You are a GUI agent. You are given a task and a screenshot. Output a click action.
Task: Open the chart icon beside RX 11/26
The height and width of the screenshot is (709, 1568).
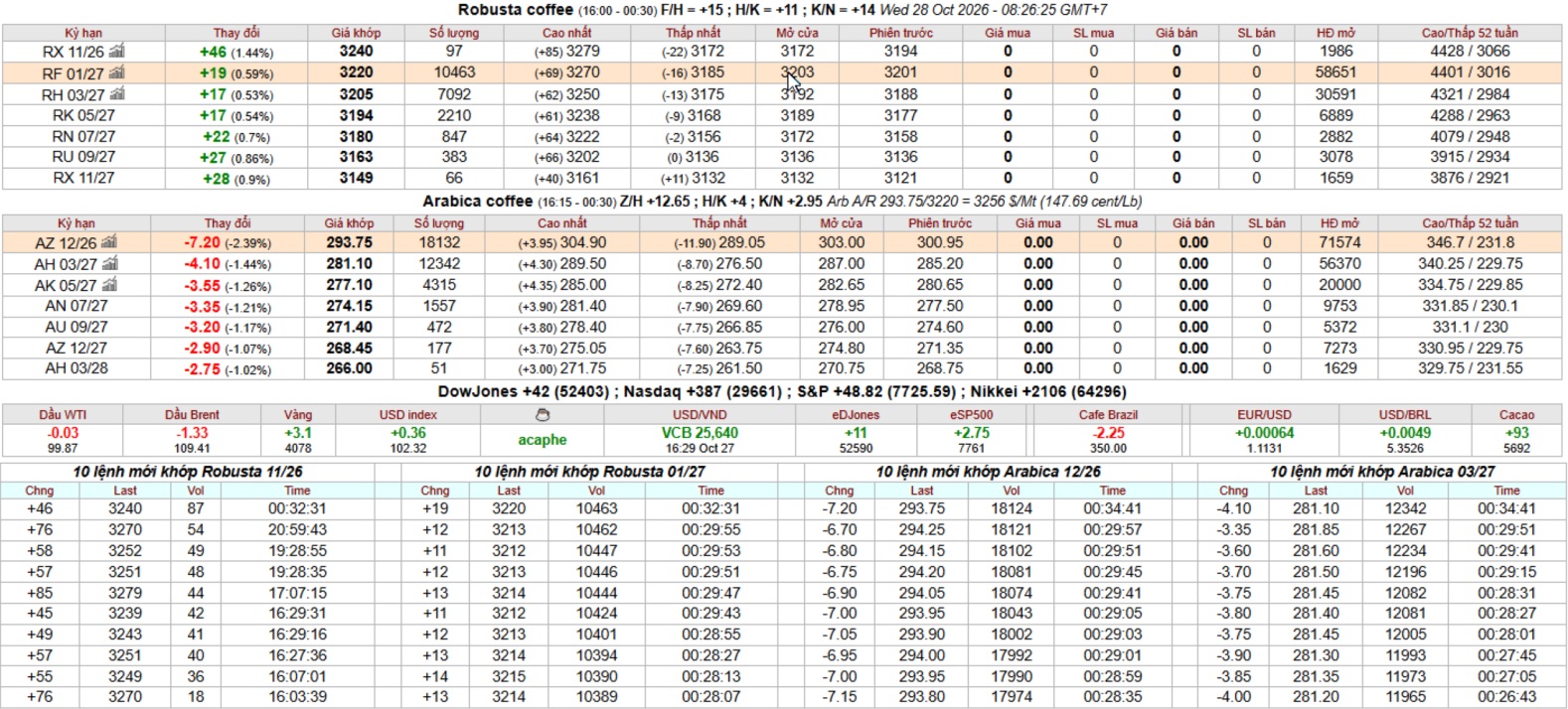click(117, 51)
